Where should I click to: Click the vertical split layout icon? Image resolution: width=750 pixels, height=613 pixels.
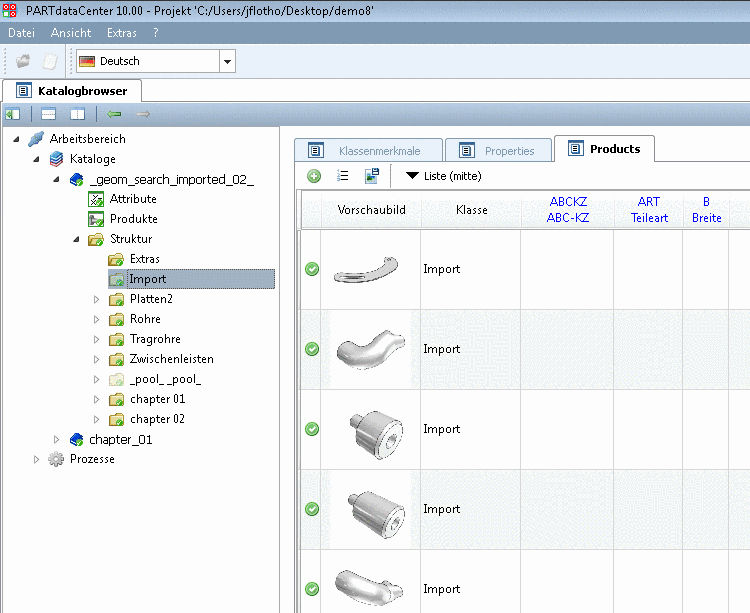point(77,114)
